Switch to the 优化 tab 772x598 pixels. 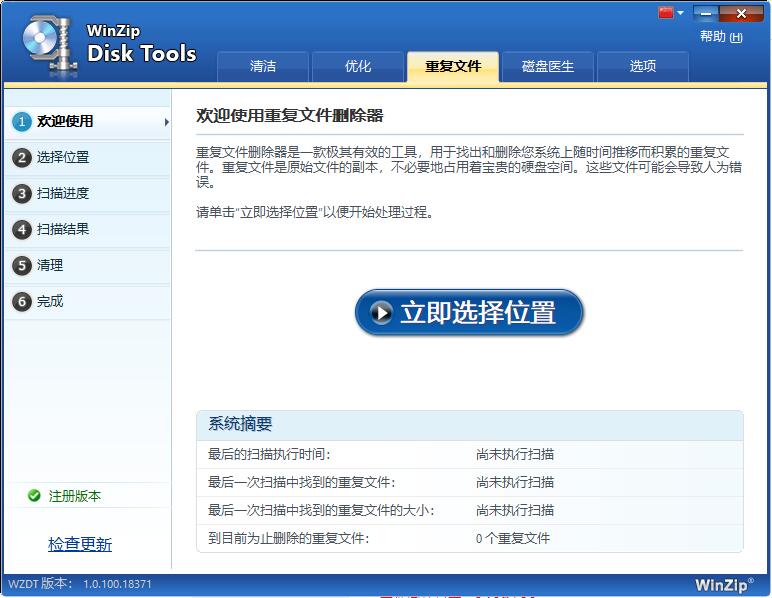[x=357, y=66]
